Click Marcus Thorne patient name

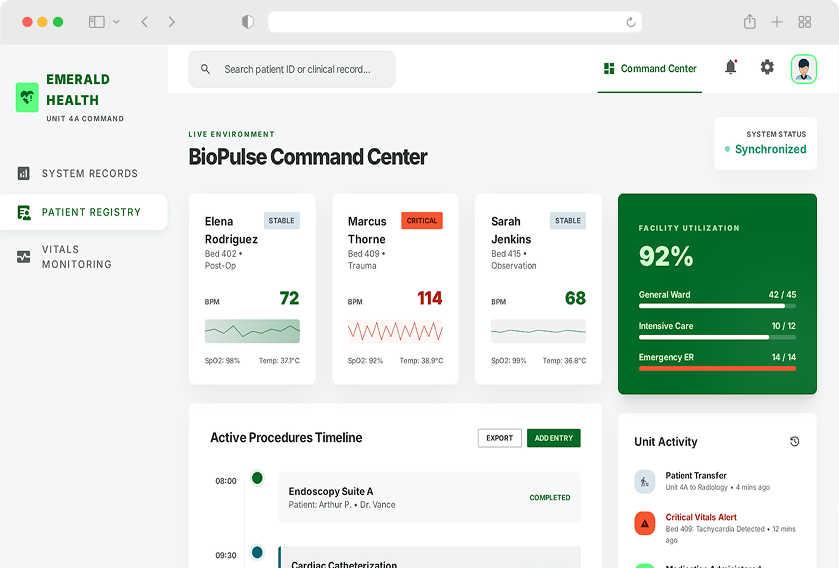[367, 230]
